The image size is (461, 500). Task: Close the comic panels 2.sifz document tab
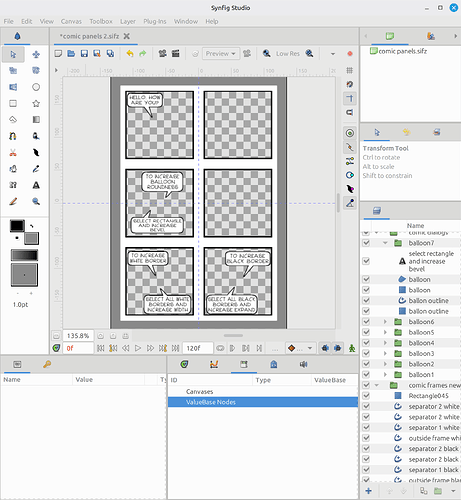pyautogui.click(x=127, y=36)
